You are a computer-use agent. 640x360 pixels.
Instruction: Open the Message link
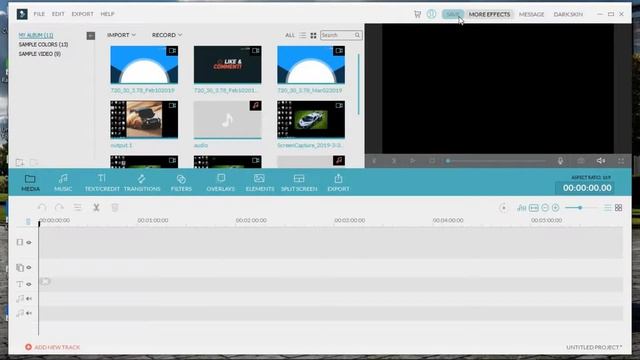click(531, 14)
